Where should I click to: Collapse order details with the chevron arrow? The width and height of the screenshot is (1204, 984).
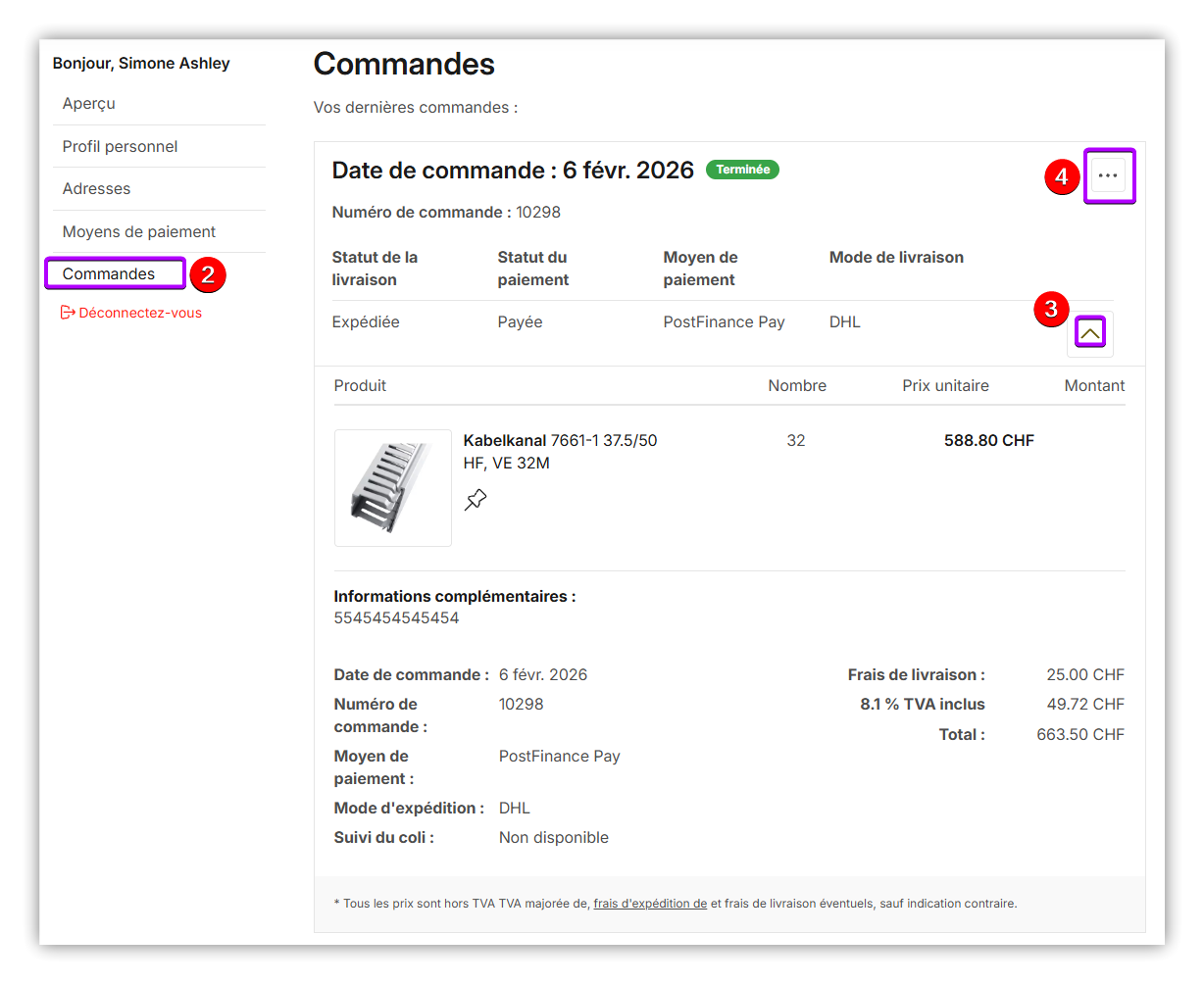[1089, 333]
